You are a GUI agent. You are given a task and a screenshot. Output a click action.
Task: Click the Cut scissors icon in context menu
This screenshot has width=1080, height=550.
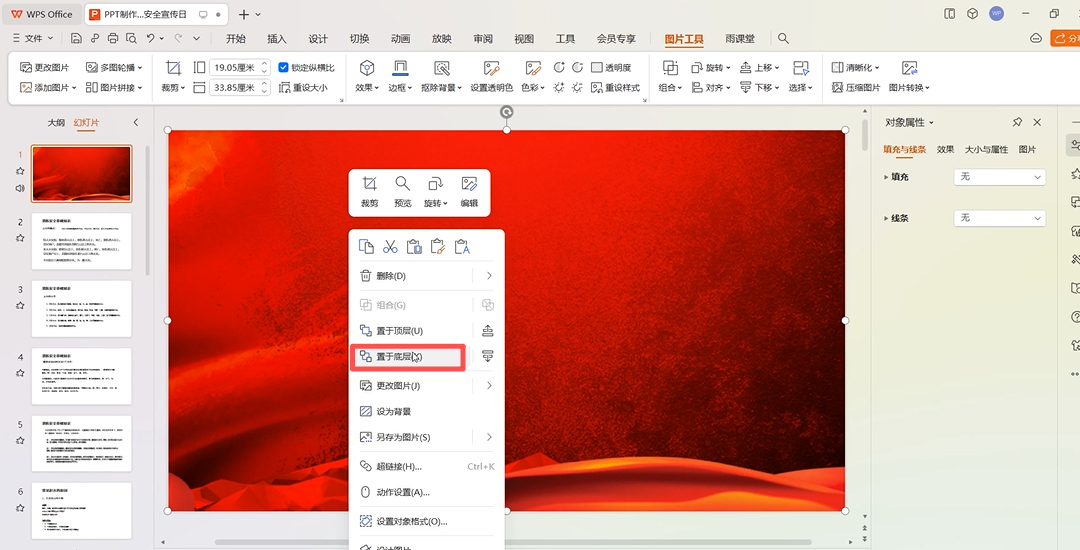[391, 247]
